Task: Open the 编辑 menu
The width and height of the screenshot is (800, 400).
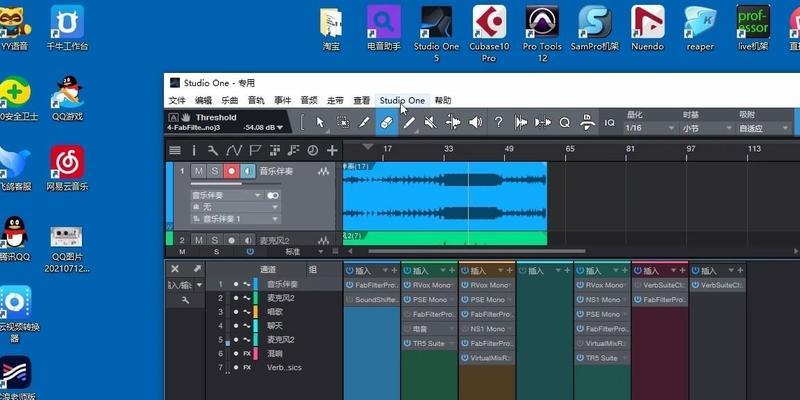Action: 204,101
